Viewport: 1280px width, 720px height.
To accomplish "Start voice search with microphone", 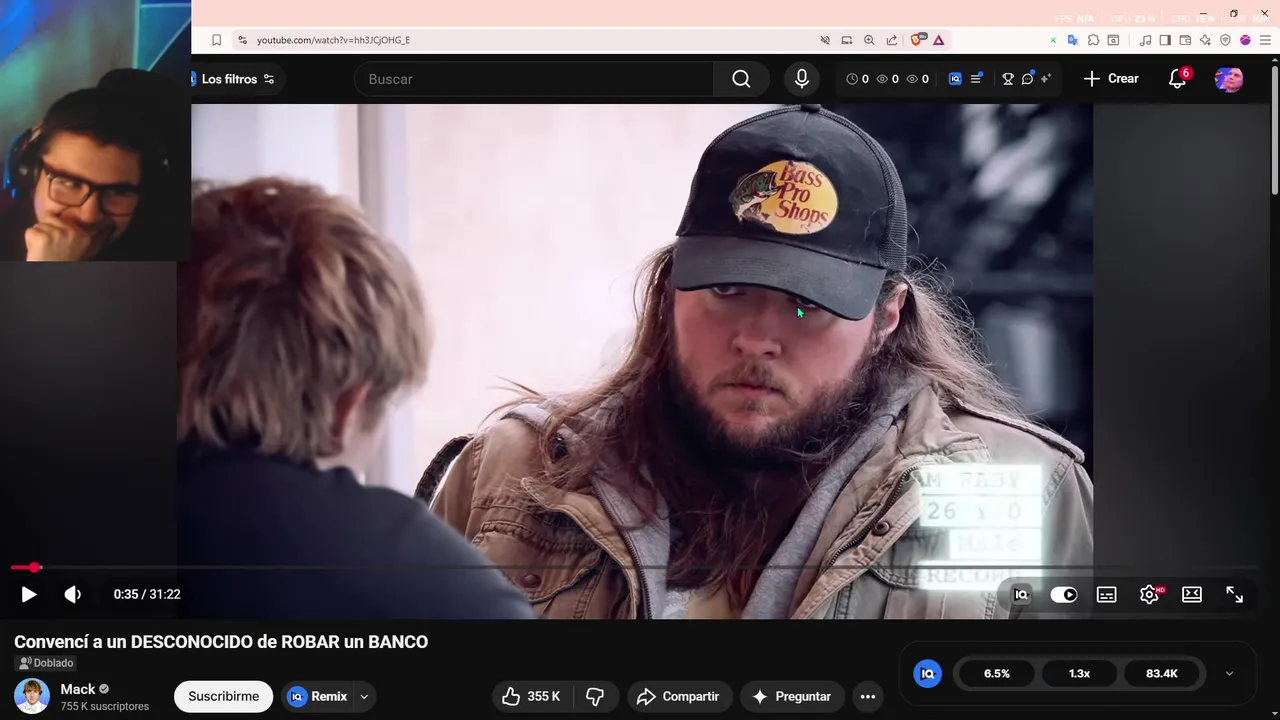I will [x=801, y=79].
